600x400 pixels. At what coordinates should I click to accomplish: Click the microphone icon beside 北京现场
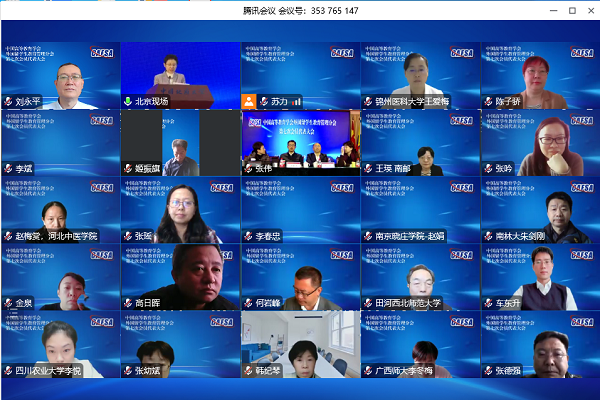click(128, 101)
